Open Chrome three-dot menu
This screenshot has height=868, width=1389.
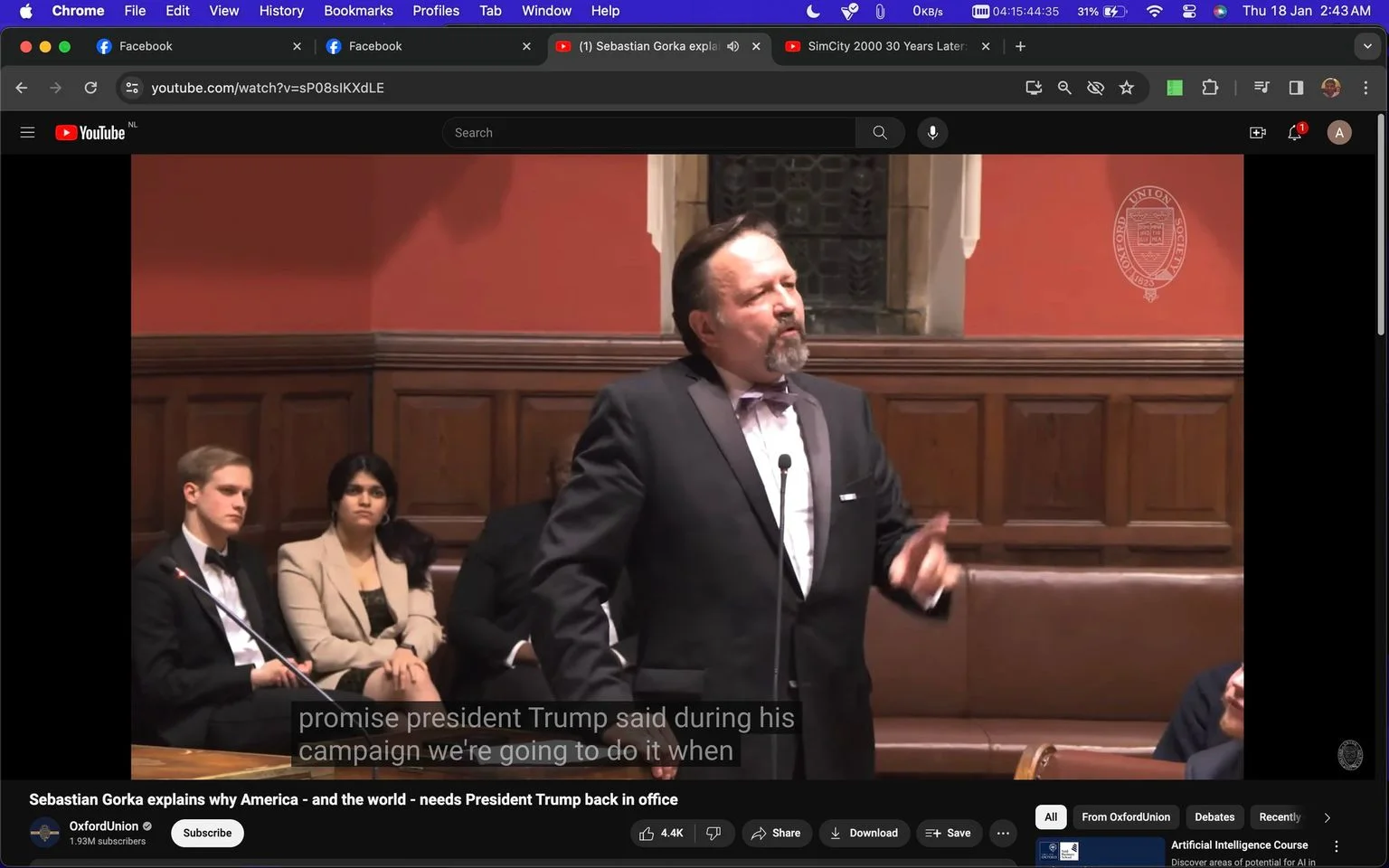coord(1365,88)
